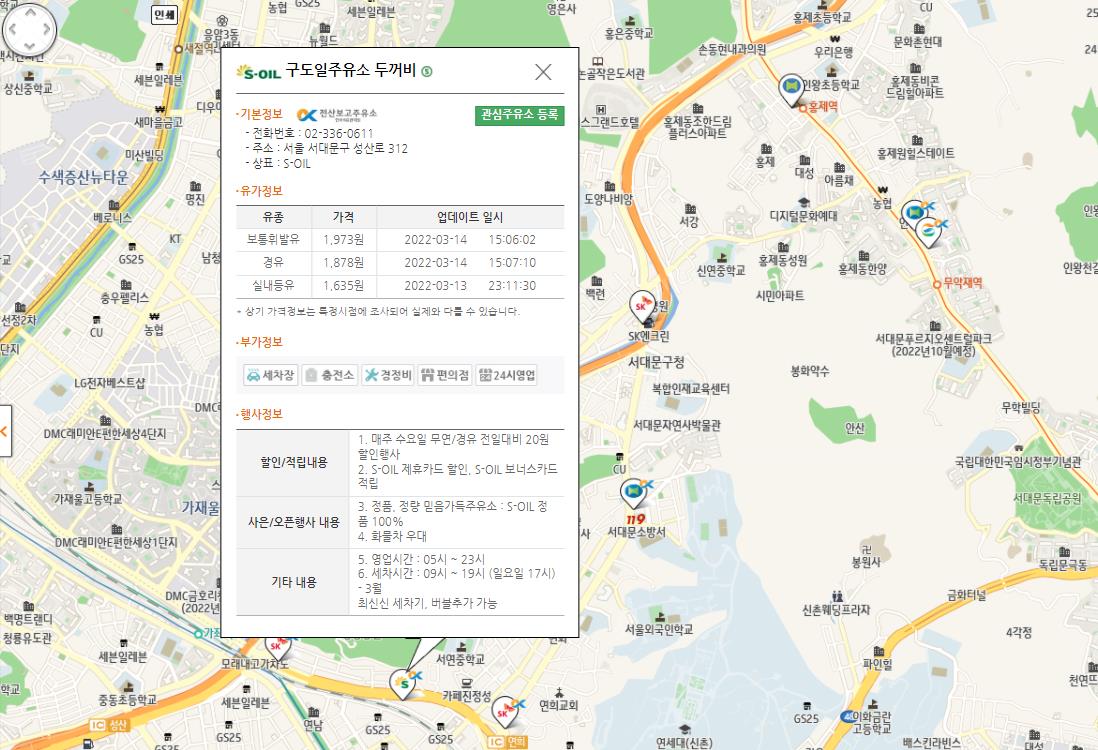Click the 119 fire station symbol
The image size is (1098, 750).
[x=636, y=519]
